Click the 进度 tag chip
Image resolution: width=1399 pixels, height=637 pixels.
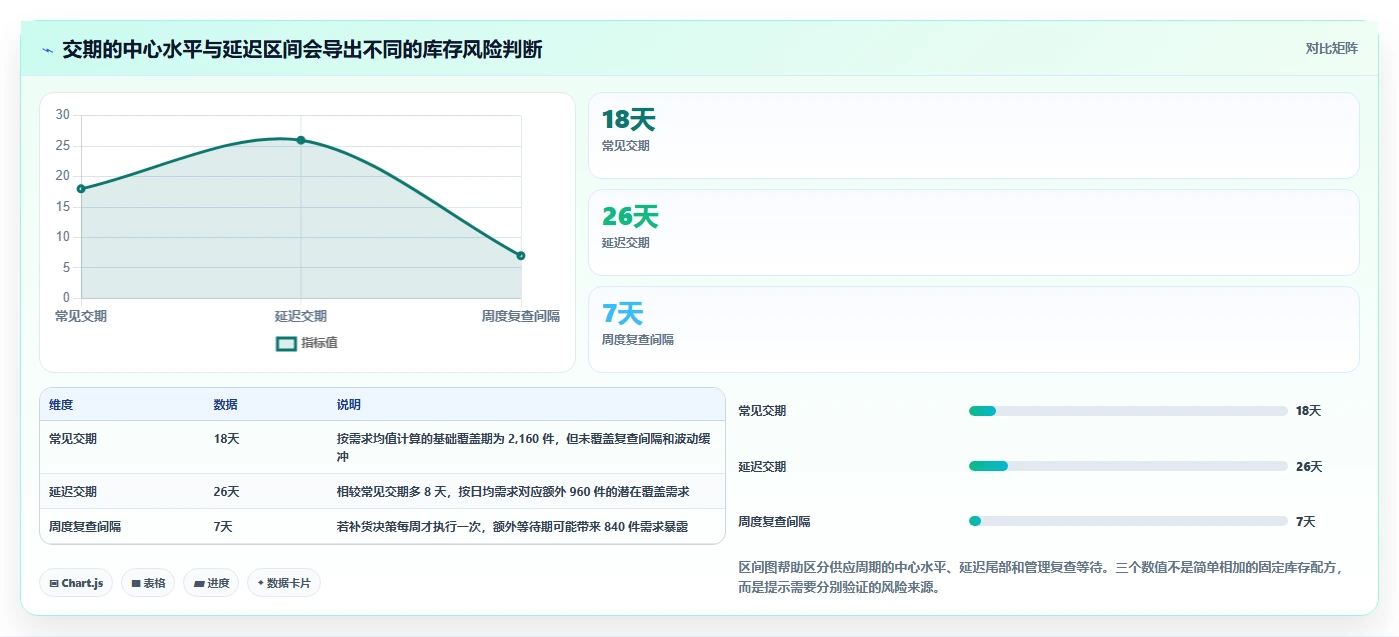point(211,583)
